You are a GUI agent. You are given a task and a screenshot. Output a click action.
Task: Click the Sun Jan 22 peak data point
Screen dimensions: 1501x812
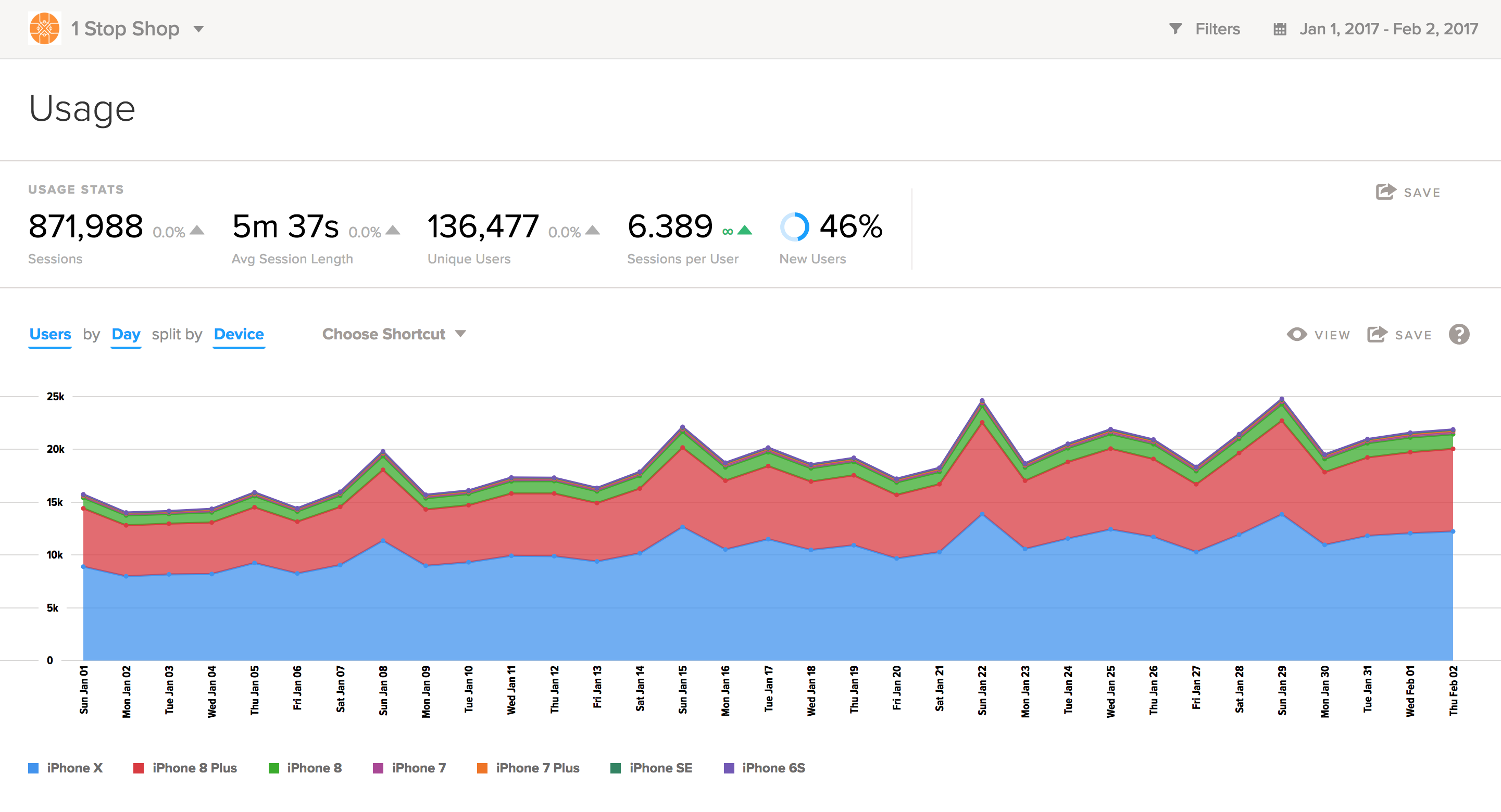click(x=982, y=401)
